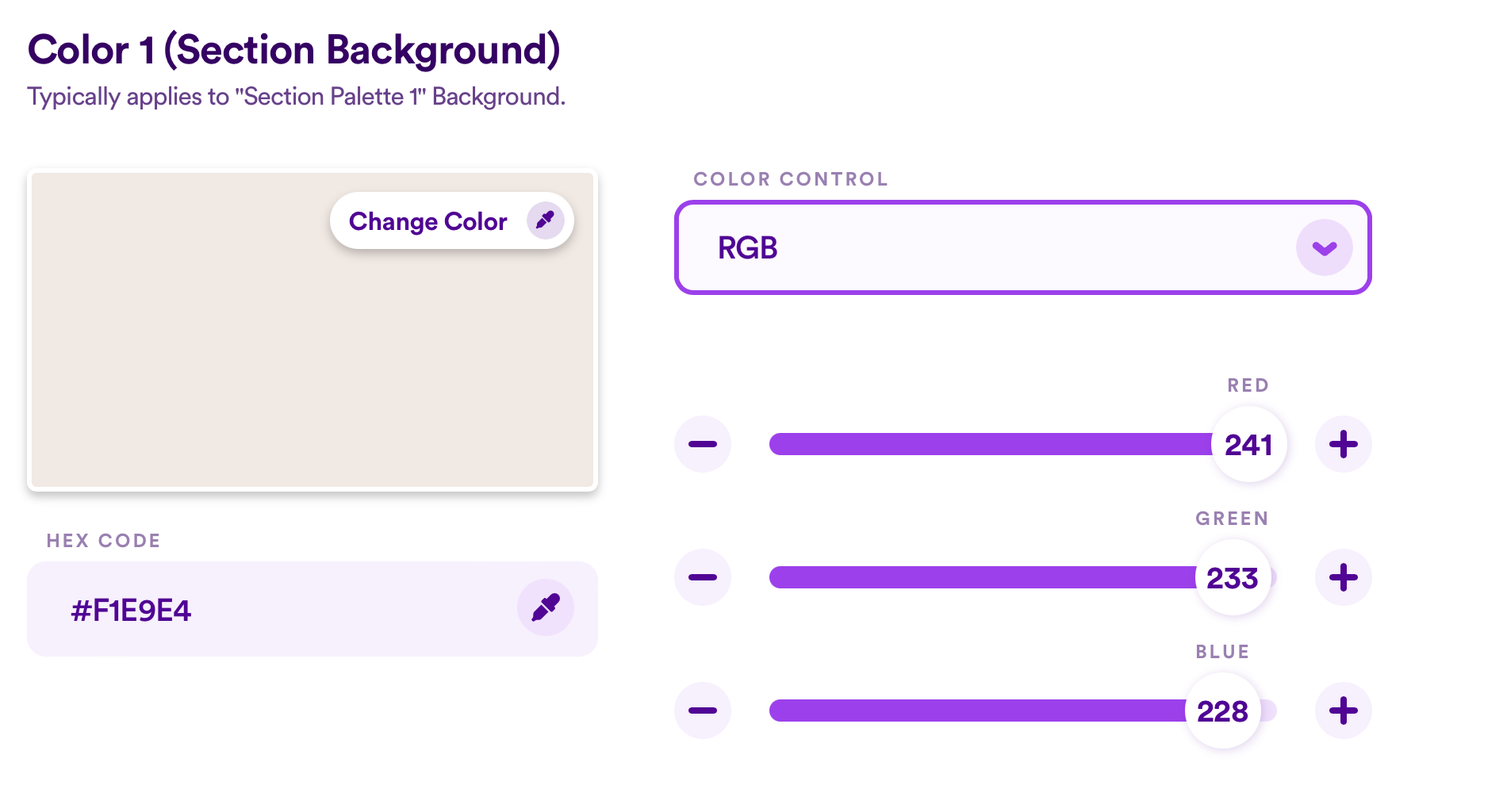Click the Red slider handle showing 241
This screenshot has height=812, width=1507.
[1248, 444]
